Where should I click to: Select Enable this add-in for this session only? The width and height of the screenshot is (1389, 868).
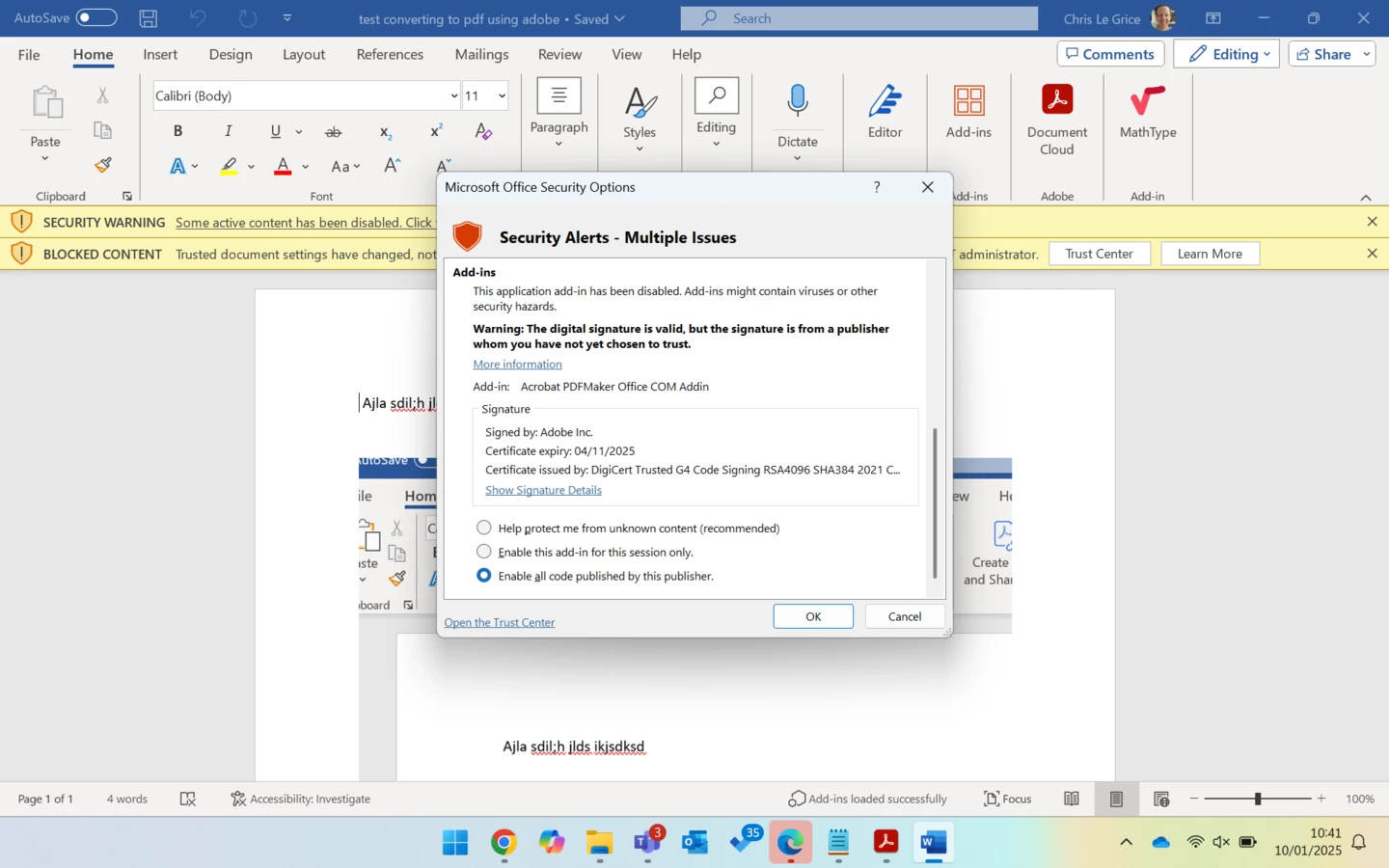(484, 552)
